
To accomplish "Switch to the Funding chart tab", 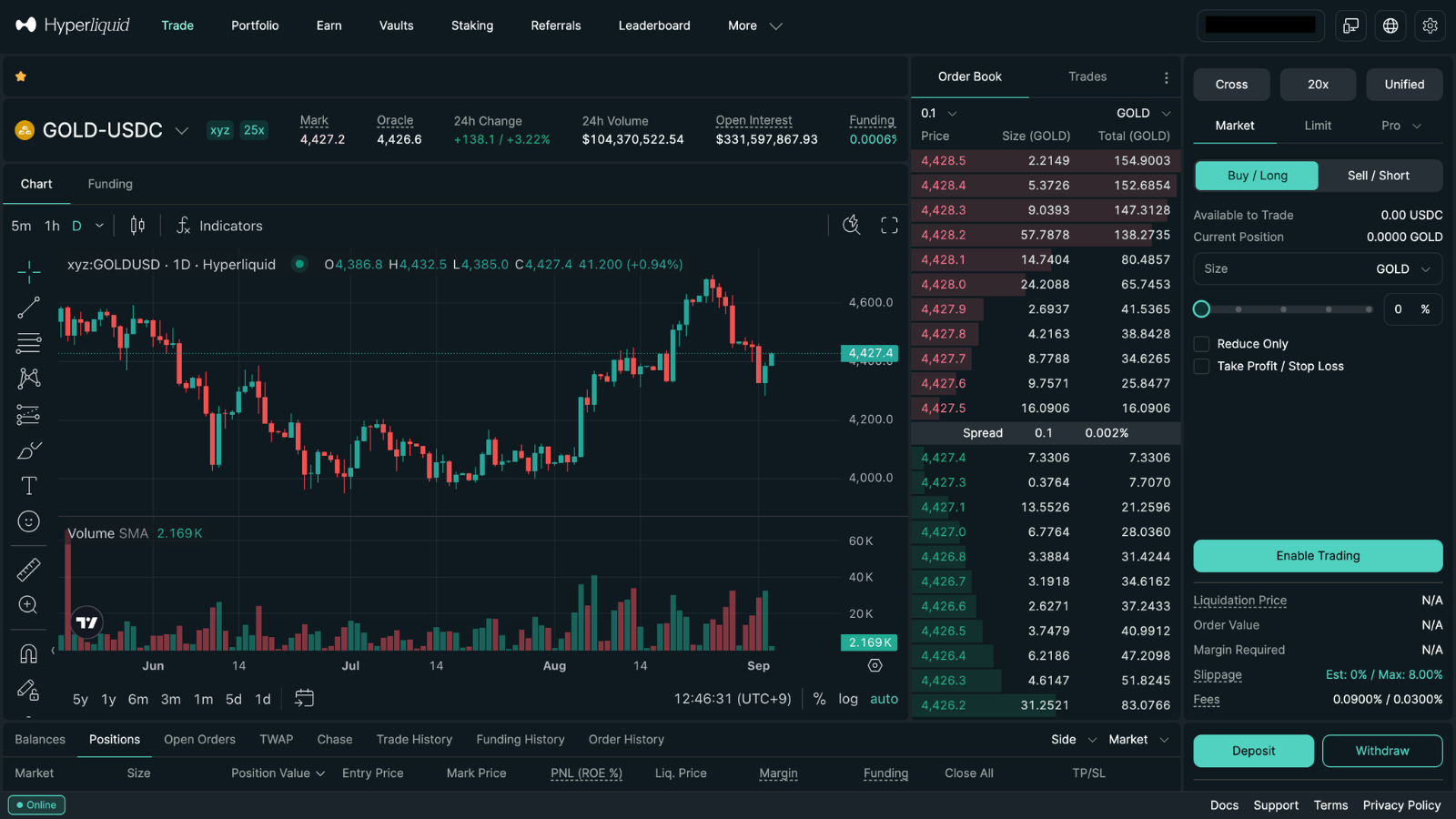I will click(110, 184).
